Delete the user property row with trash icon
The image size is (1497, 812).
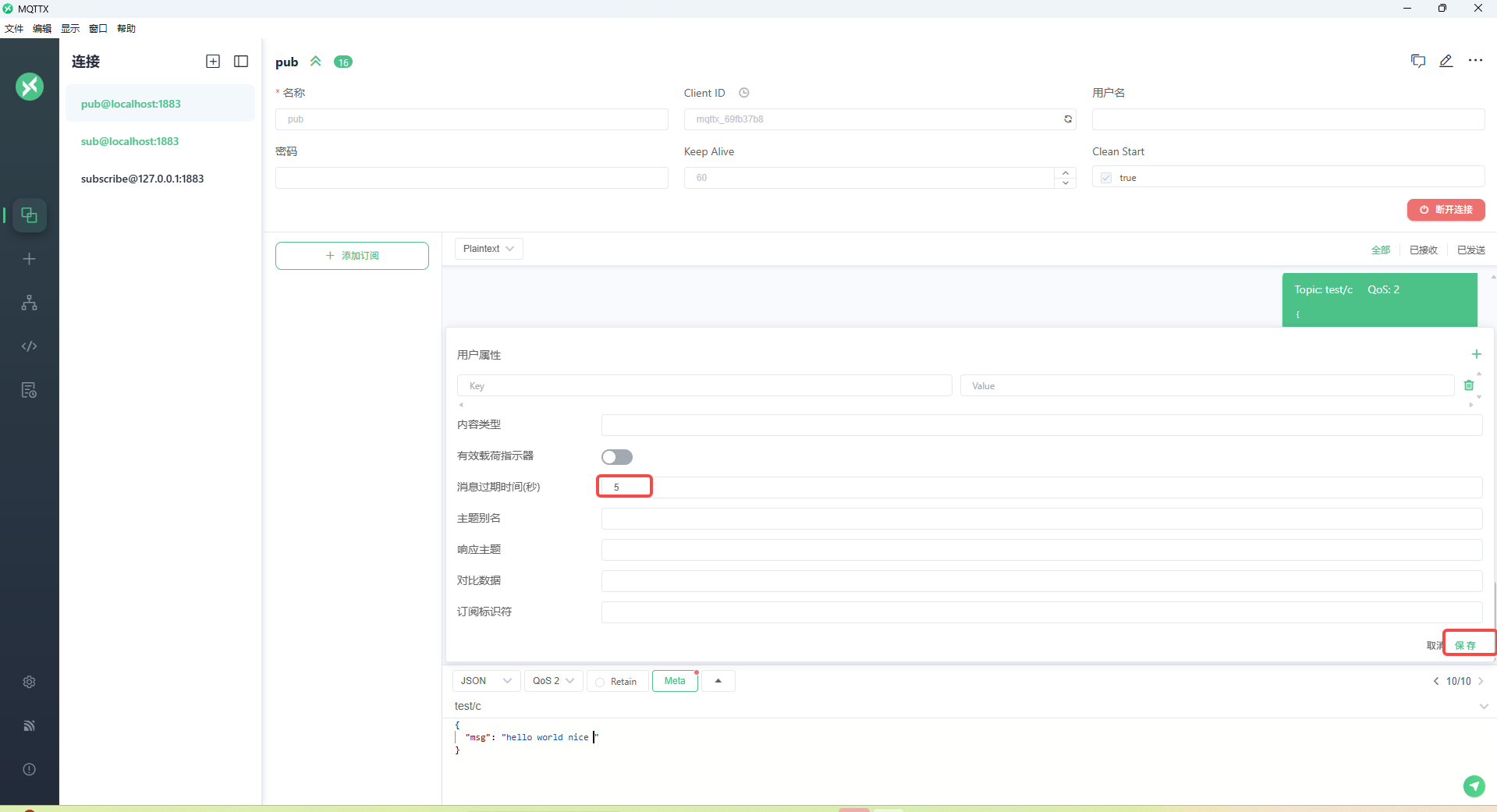tap(1469, 385)
